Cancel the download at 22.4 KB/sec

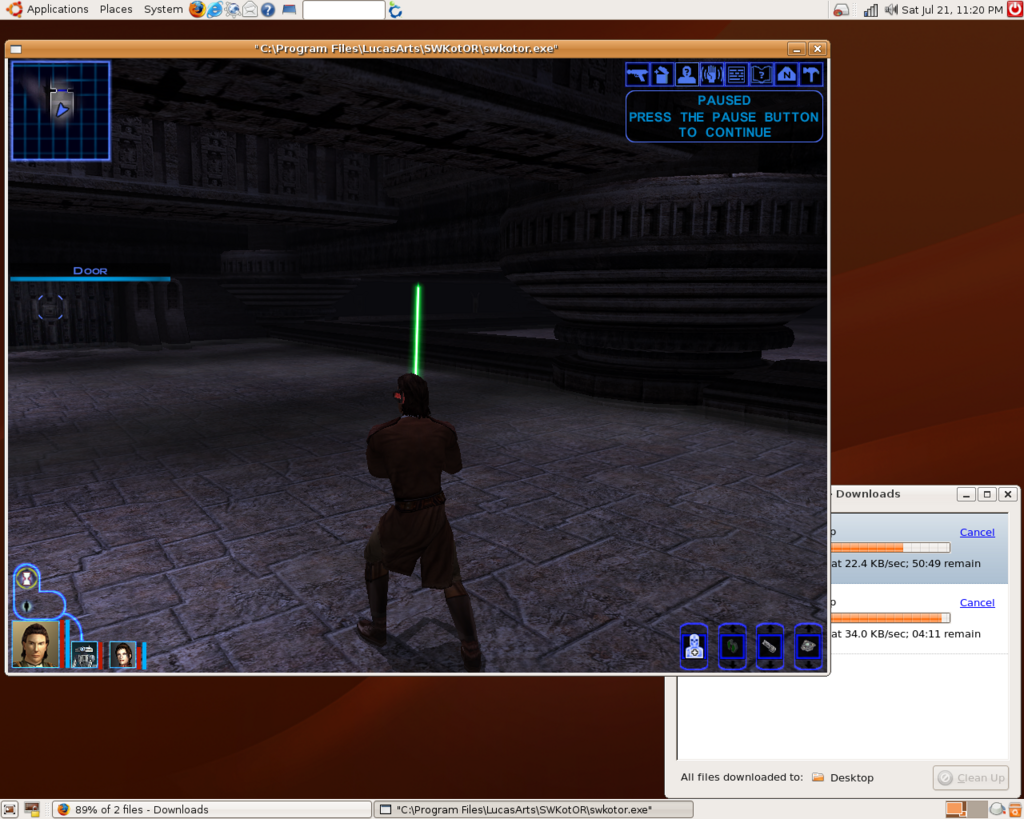point(977,532)
